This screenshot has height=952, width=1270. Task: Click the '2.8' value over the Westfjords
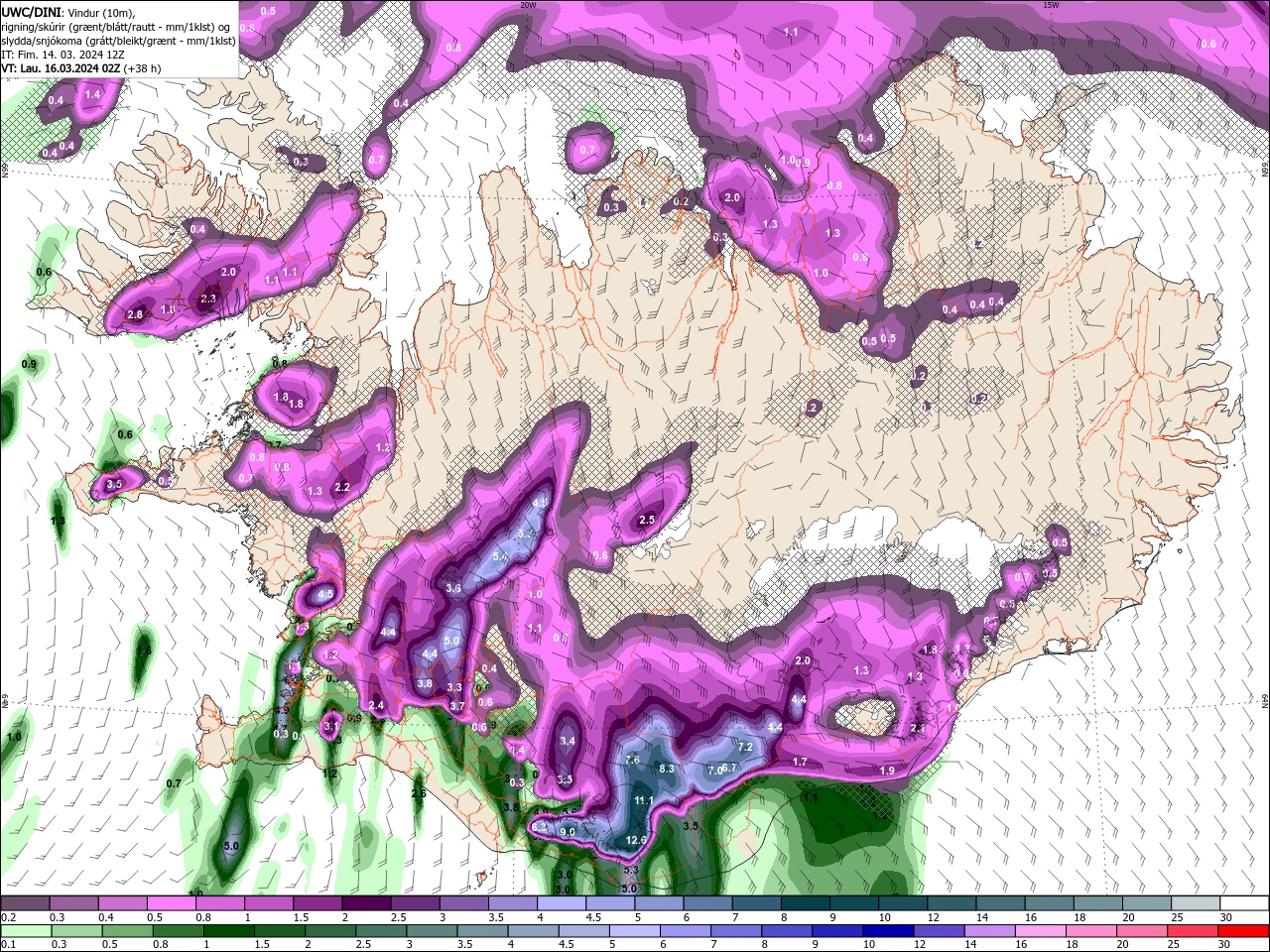[136, 314]
